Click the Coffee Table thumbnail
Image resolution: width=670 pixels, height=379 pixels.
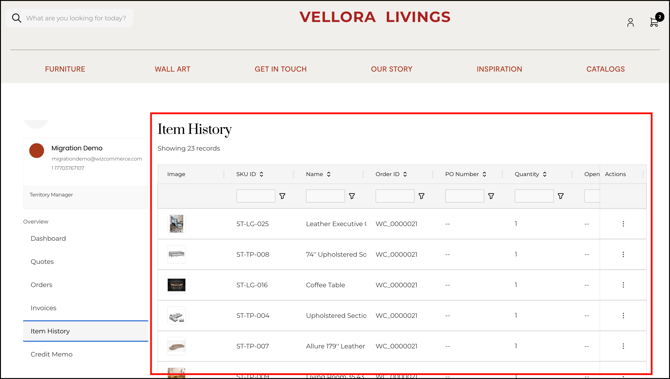tap(176, 285)
